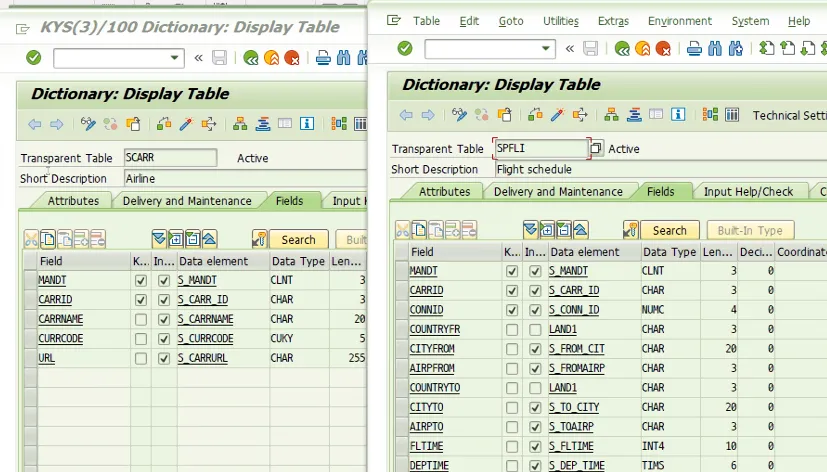Click the red Cancel icon in SCARR window
The width and height of the screenshot is (827, 472).
coord(292,58)
